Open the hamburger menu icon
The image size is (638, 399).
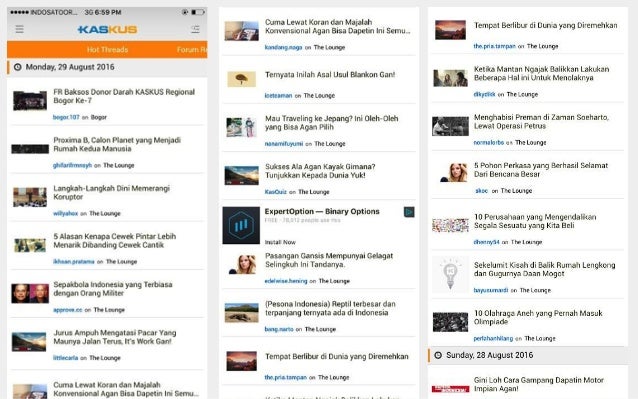20,29
